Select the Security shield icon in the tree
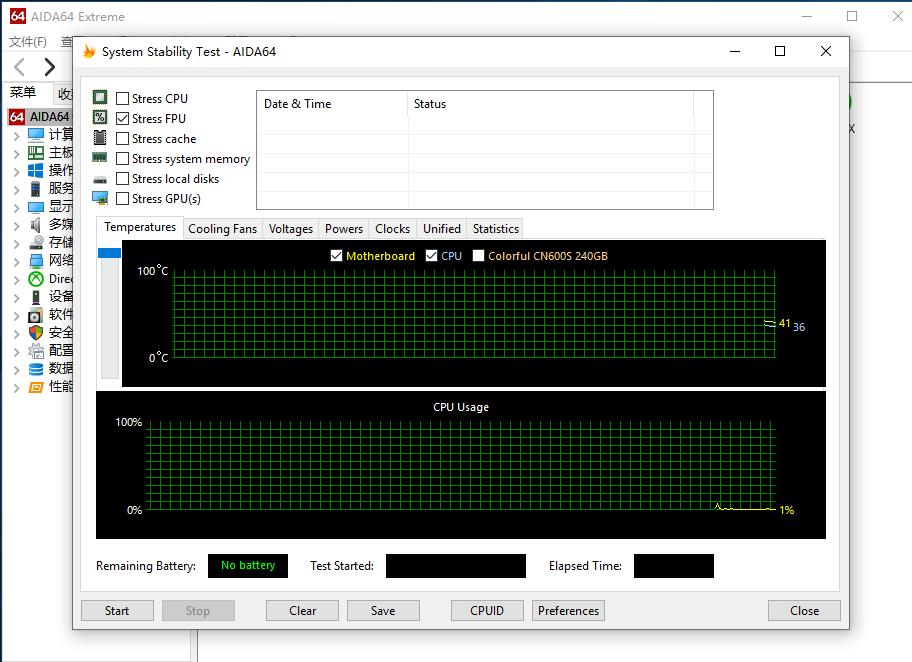Image resolution: width=912 pixels, height=662 pixels. 36,333
